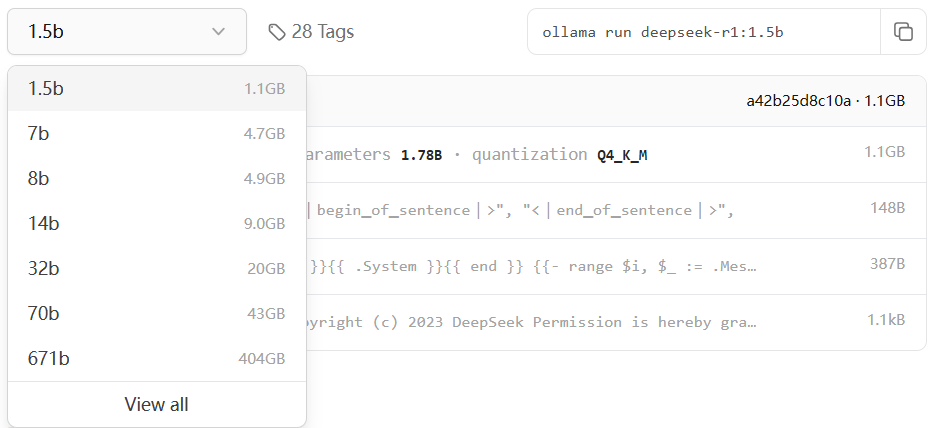This screenshot has height=428, width=934.
Task: Open the model parameters quantization row
Action: 600,154
